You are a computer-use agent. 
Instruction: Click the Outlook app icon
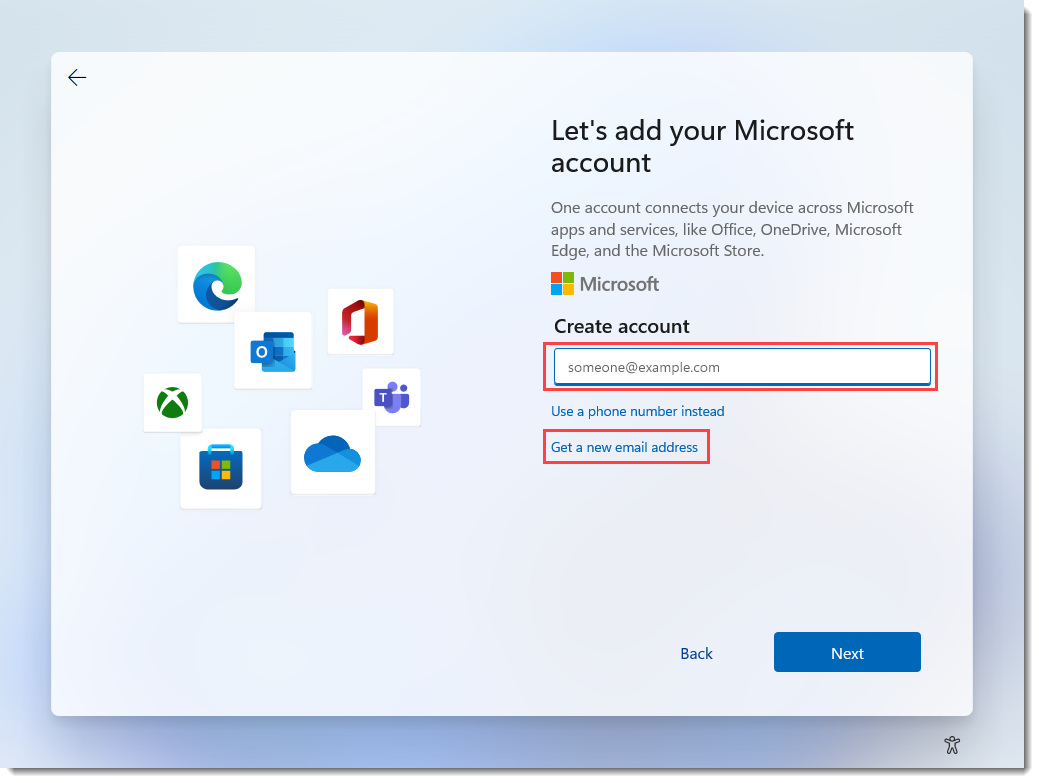(272, 350)
